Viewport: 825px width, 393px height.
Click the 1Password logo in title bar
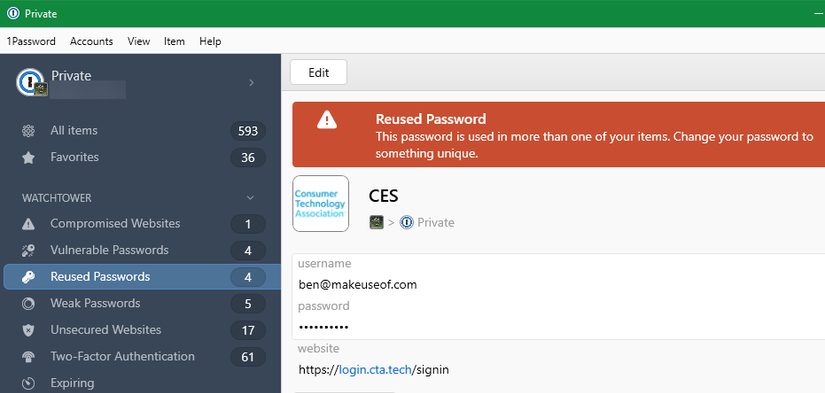coord(13,14)
